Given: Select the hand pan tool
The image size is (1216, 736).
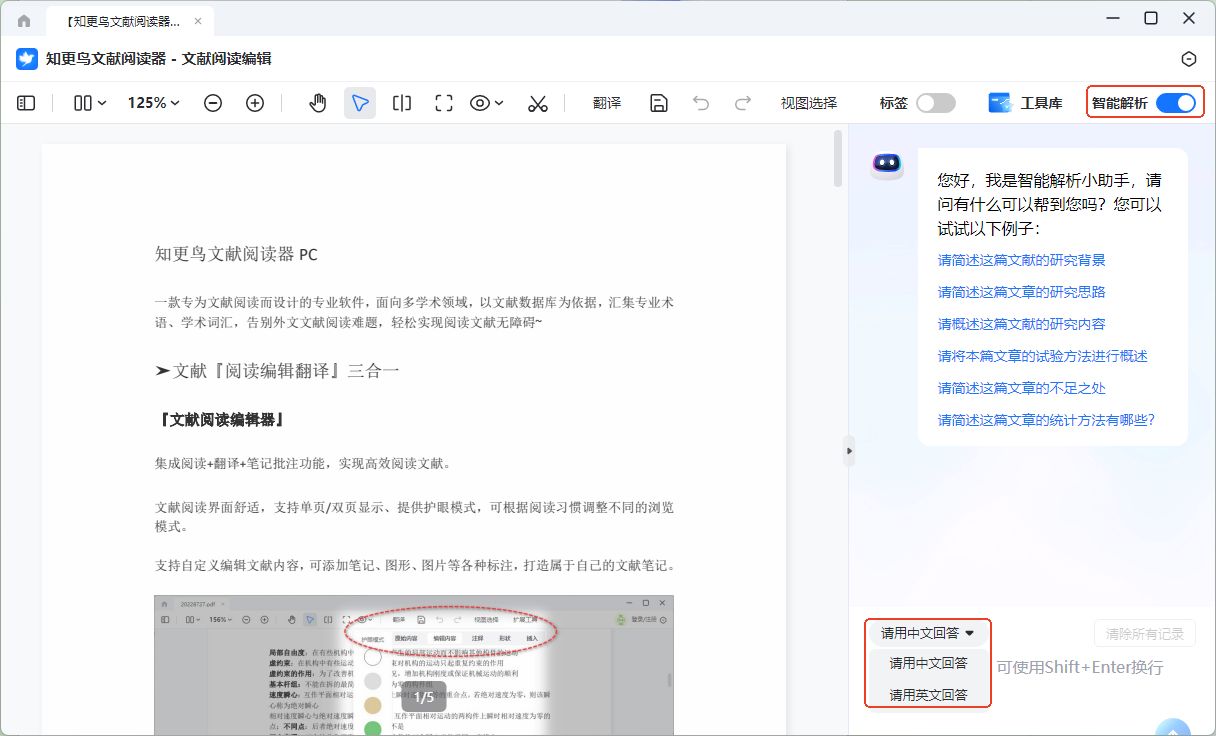Looking at the screenshot, I should [318, 103].
